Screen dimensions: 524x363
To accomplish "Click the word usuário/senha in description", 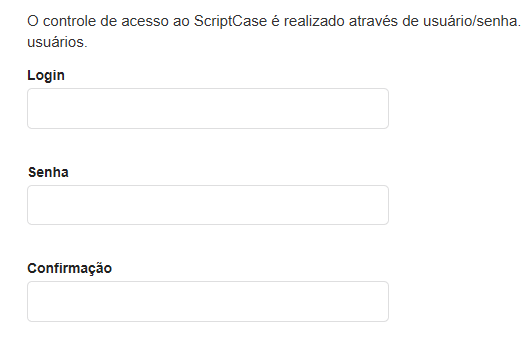I will pyautogui.click(x=472, y=21).
